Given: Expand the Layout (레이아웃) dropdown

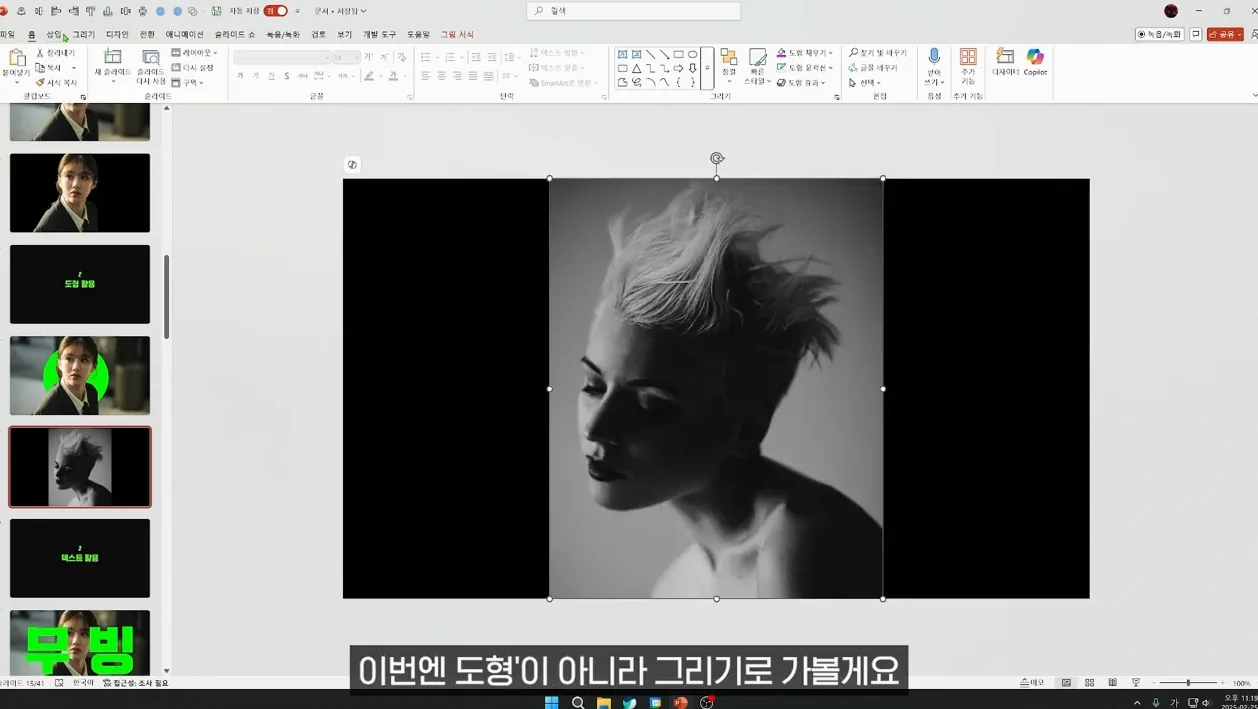Looking at the screenshot, I should coord(194,53).
